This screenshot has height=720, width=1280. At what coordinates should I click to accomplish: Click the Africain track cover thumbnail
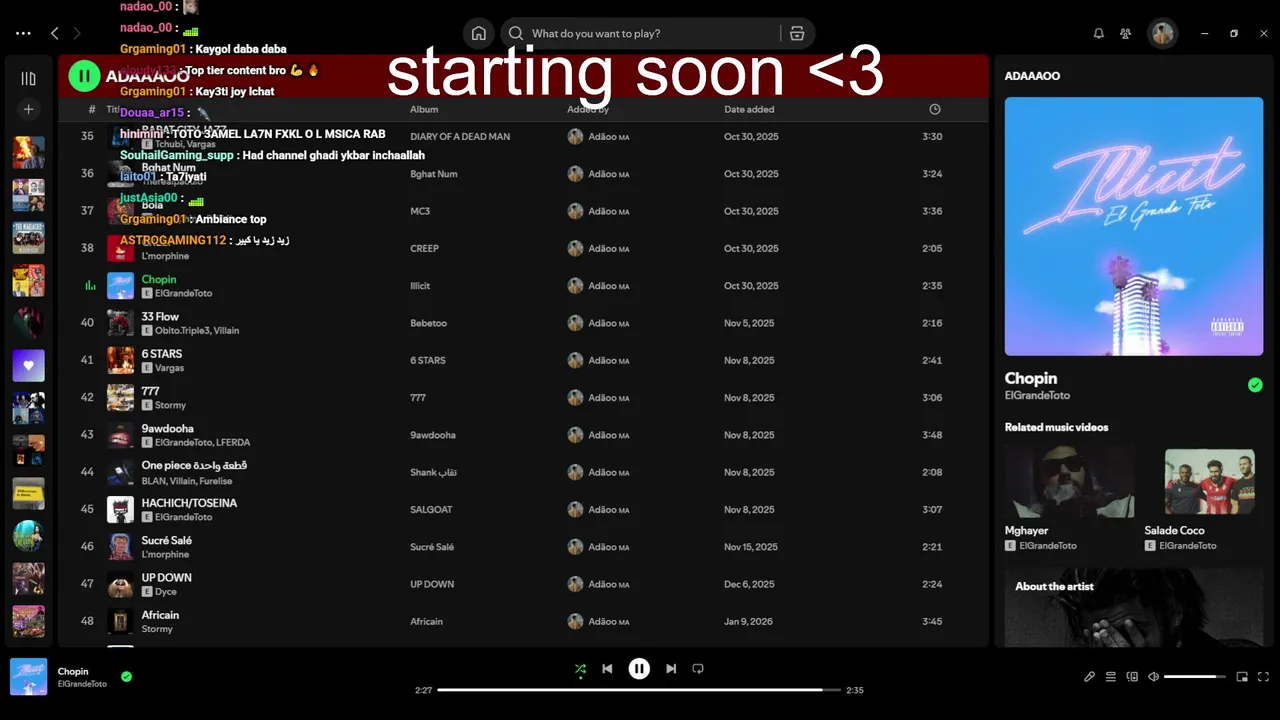click(x=120, y=621)
